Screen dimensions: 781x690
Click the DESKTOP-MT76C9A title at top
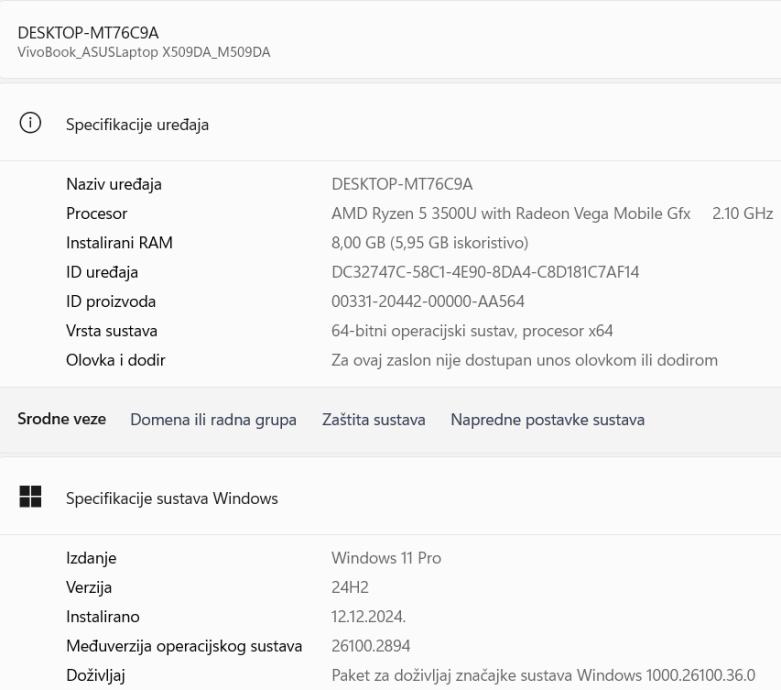click(x=88, y=33)
